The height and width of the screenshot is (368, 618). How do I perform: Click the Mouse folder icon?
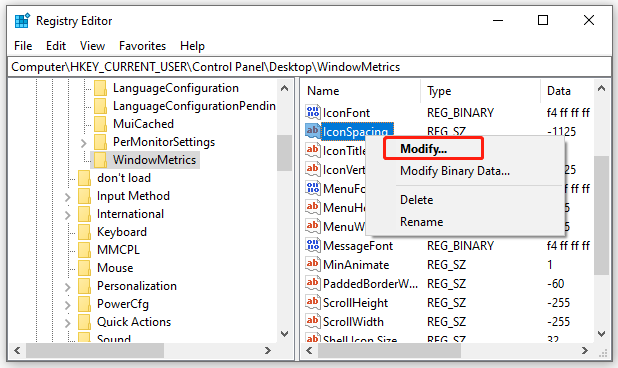(x=84, y=268)
